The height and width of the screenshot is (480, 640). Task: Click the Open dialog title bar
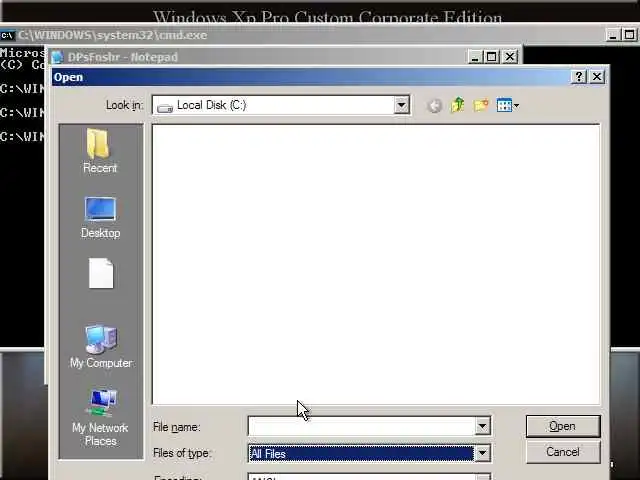point(310,77)
